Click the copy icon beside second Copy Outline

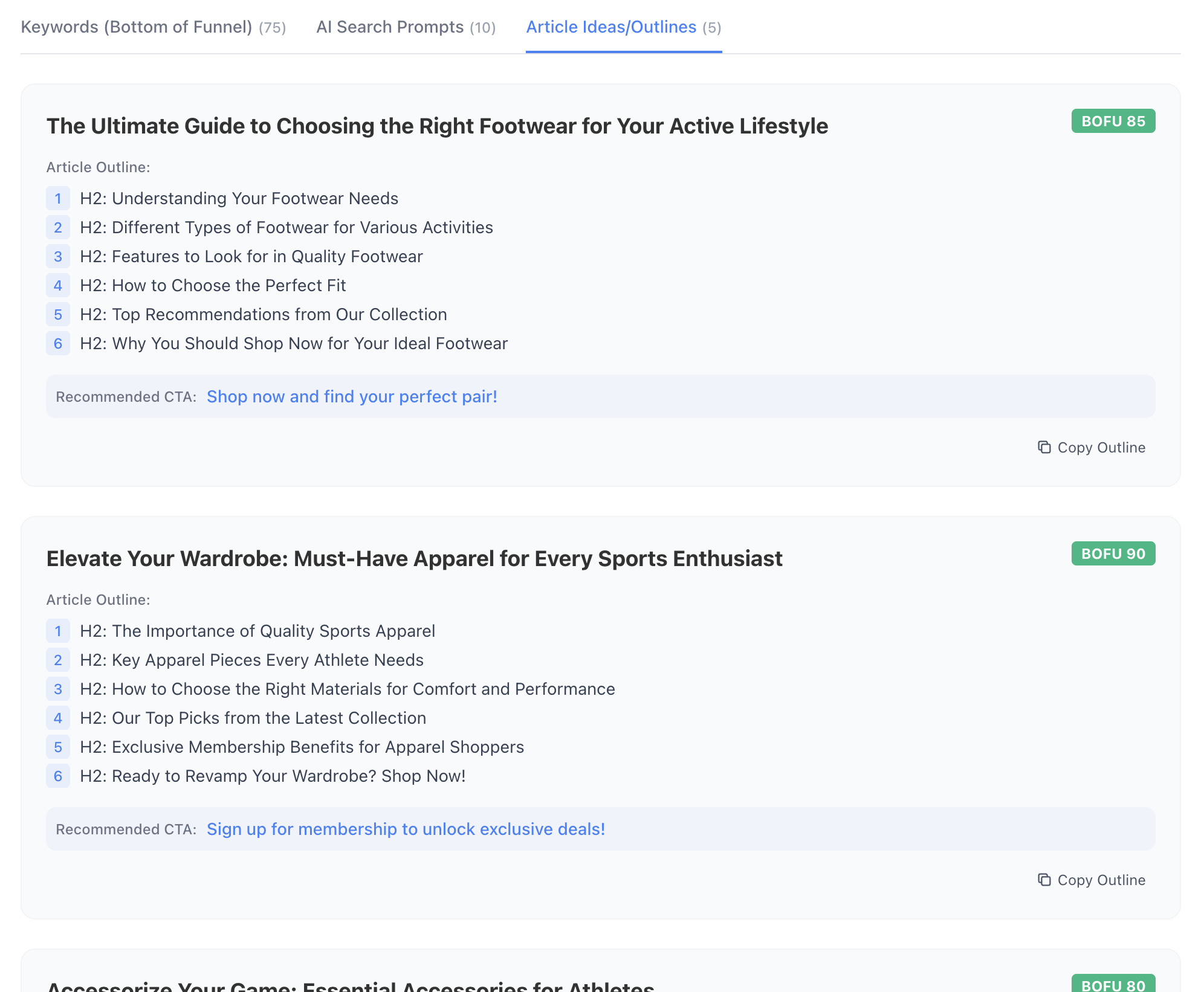coord(1044,880)
